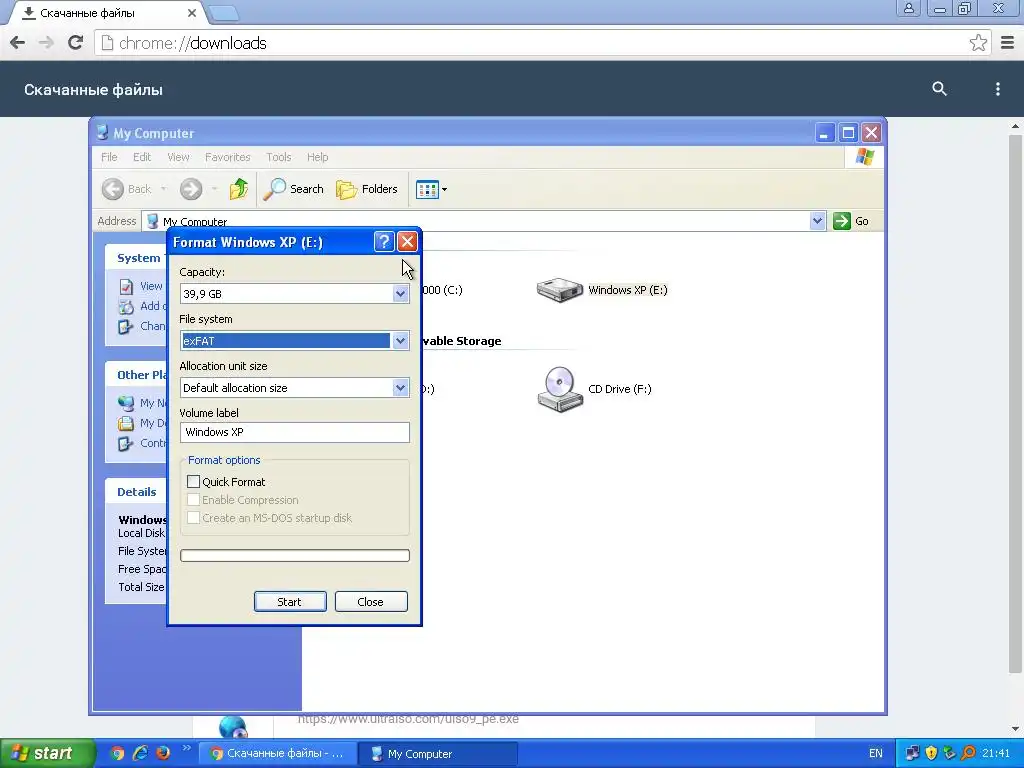
Task: Open File menu in My Computer
Action: (x=109, y=157)
